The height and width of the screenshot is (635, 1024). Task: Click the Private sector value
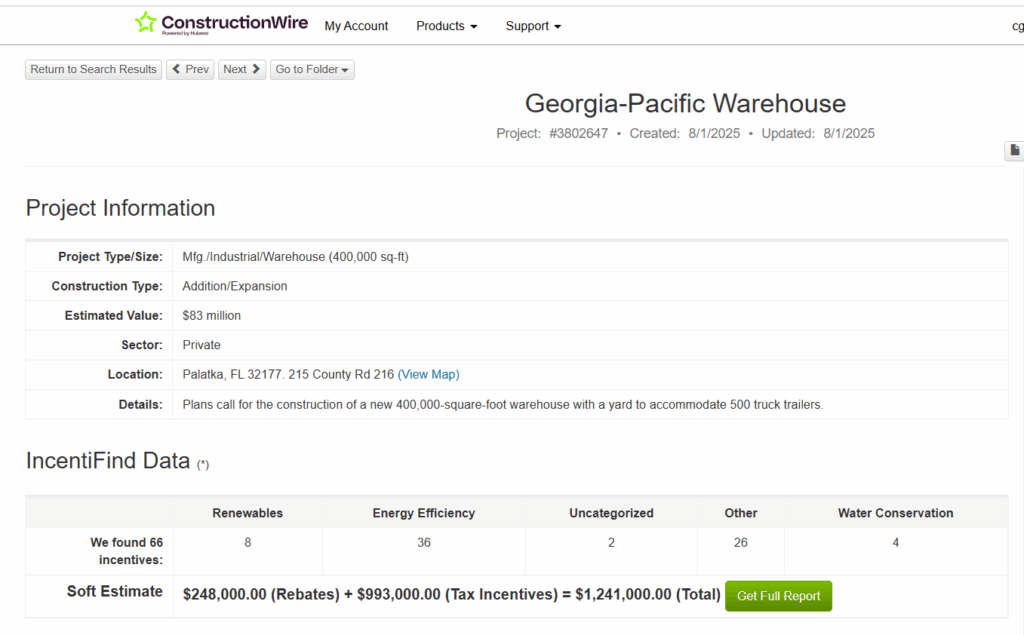[201, 345]
